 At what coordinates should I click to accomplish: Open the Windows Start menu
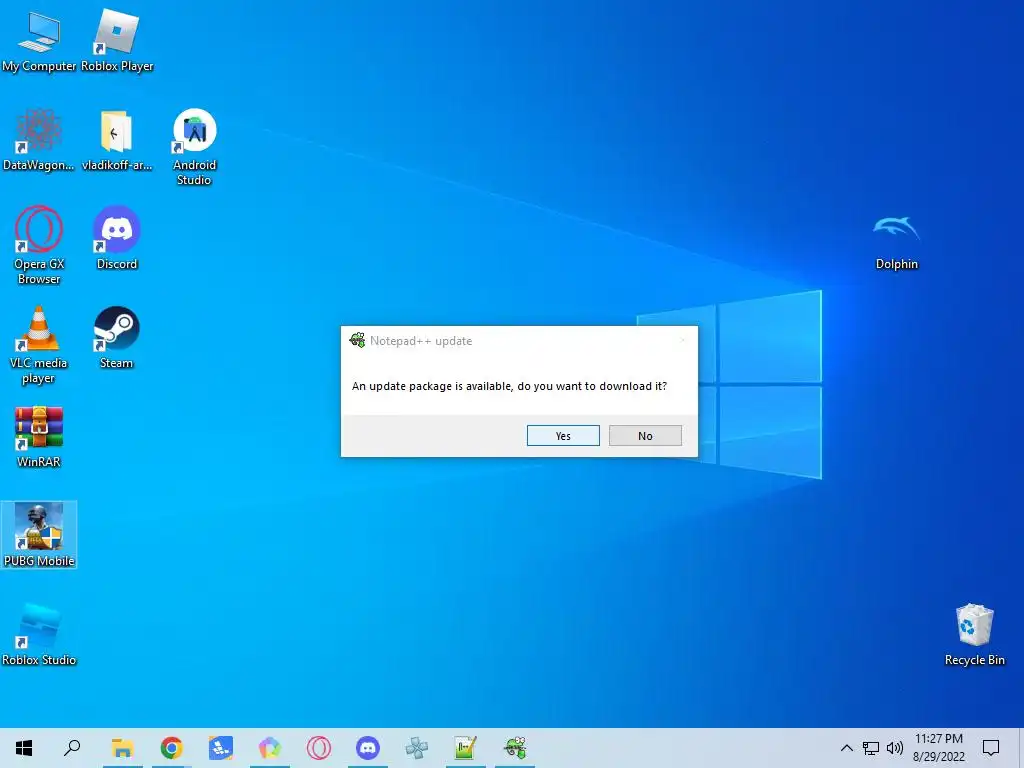coord(24,748)
